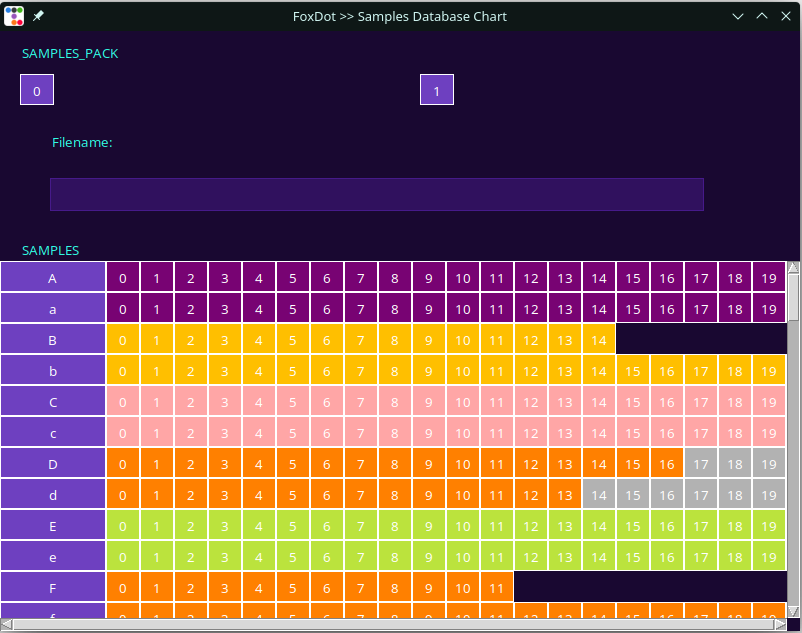The height and width of the screenshot is (633, 802).
Task: Choose sample 14 in row B
Action: click(599, 340)
